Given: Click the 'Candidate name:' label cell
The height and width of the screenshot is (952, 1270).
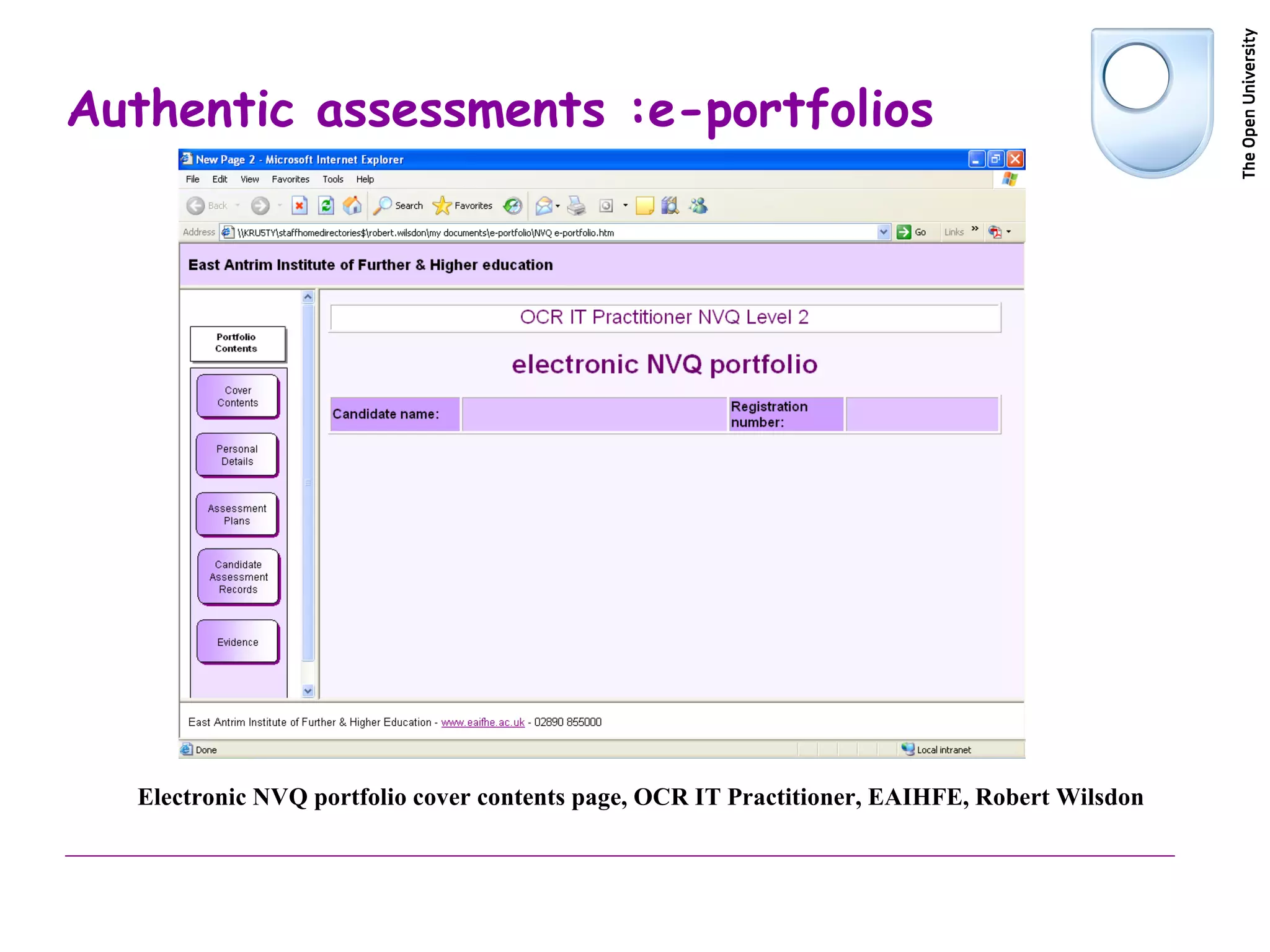Looking at the screenshot, I should [395, 414].
